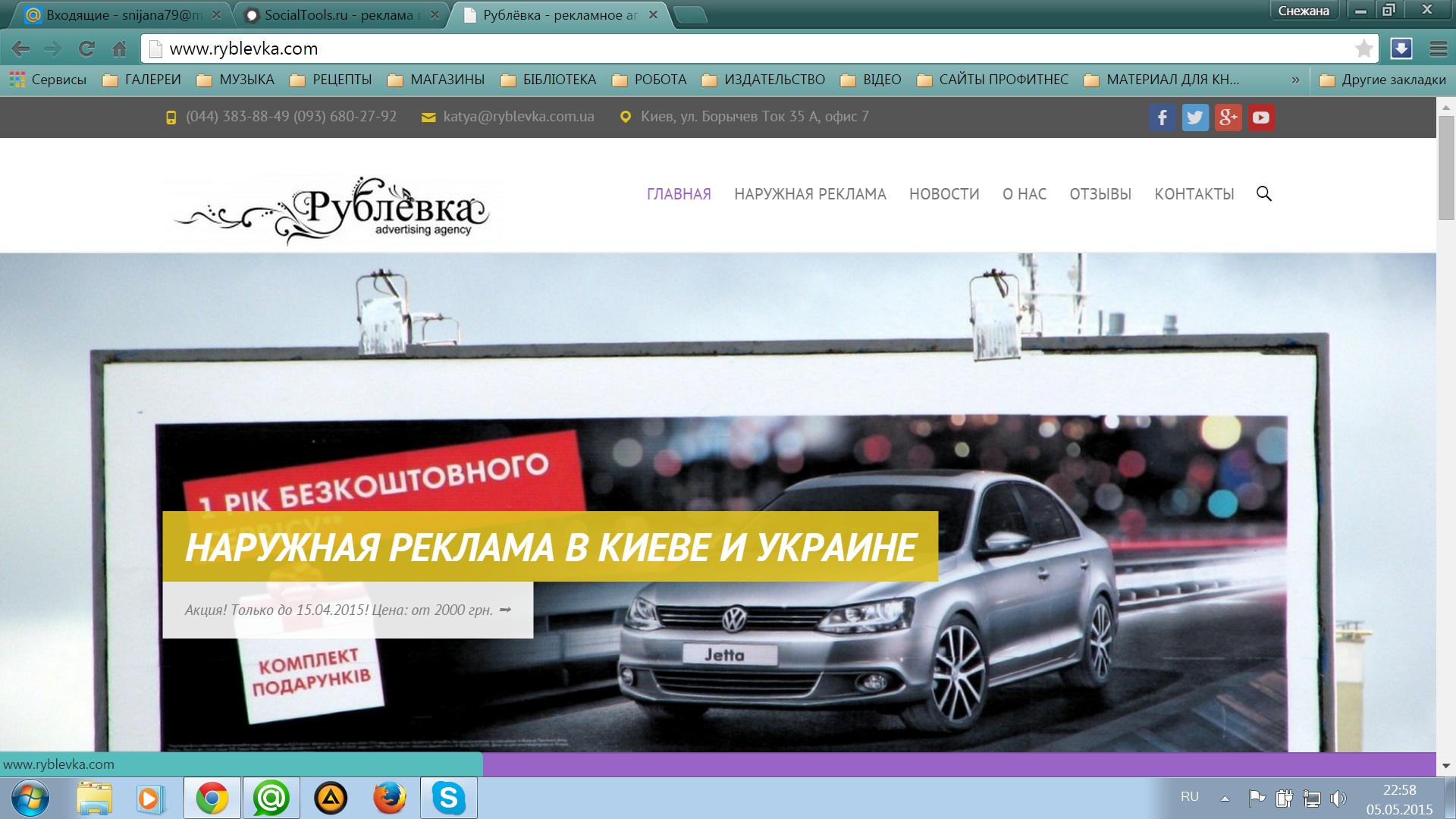Click the browser Back arrow
This screenshot has width=1456, height=819.
tap(20, 49)
